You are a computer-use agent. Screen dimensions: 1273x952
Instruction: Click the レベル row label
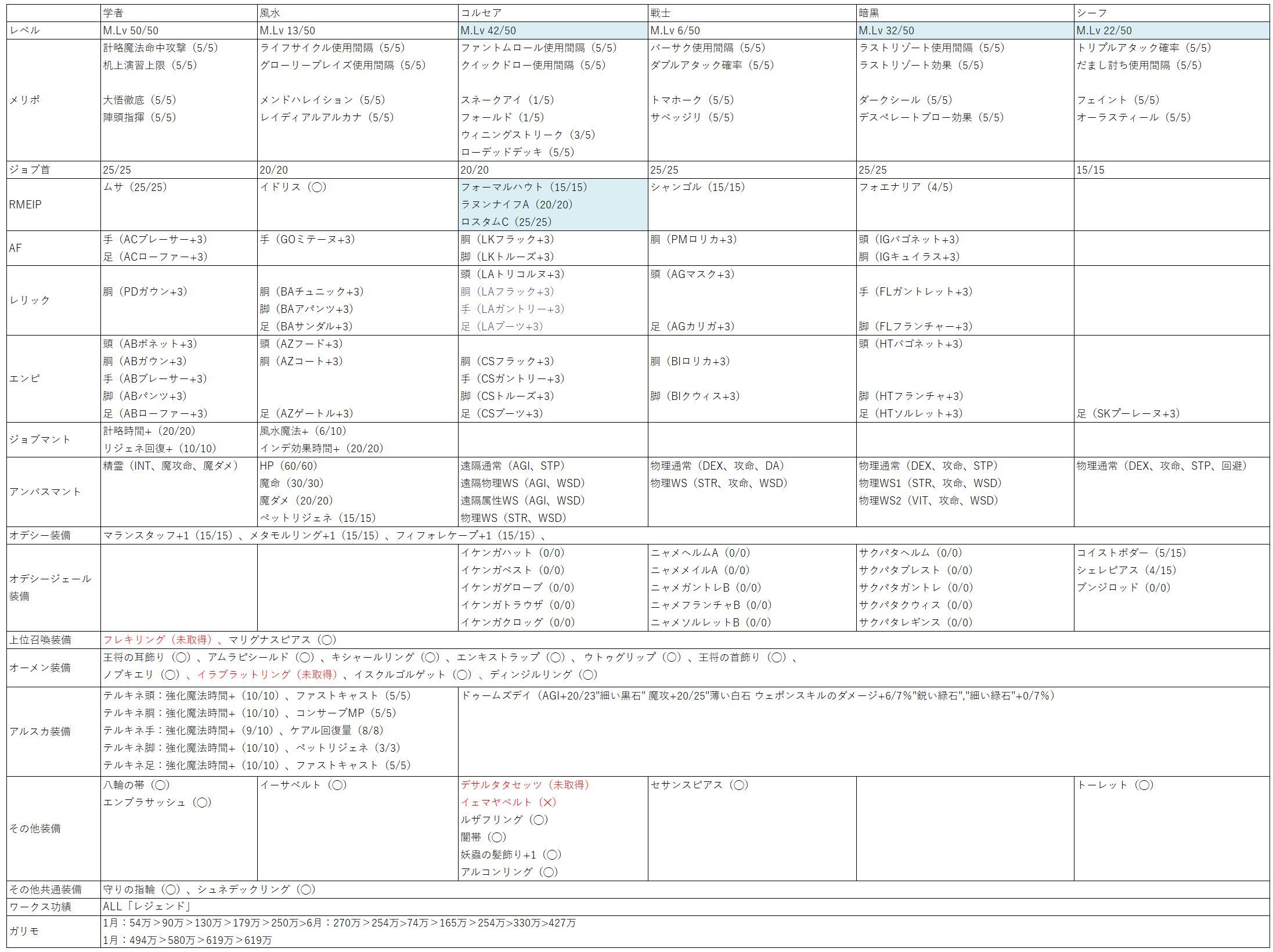[24, 30]
